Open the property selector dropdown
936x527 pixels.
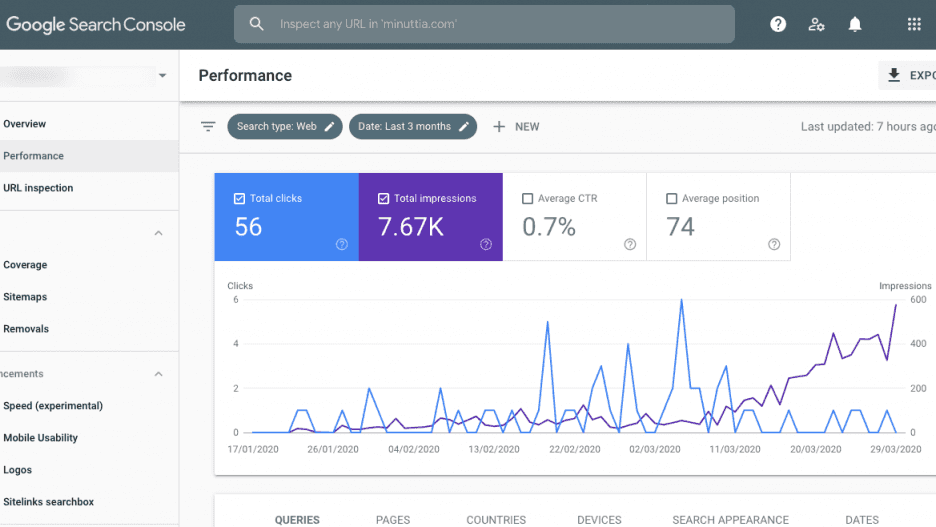coord(162,76)
